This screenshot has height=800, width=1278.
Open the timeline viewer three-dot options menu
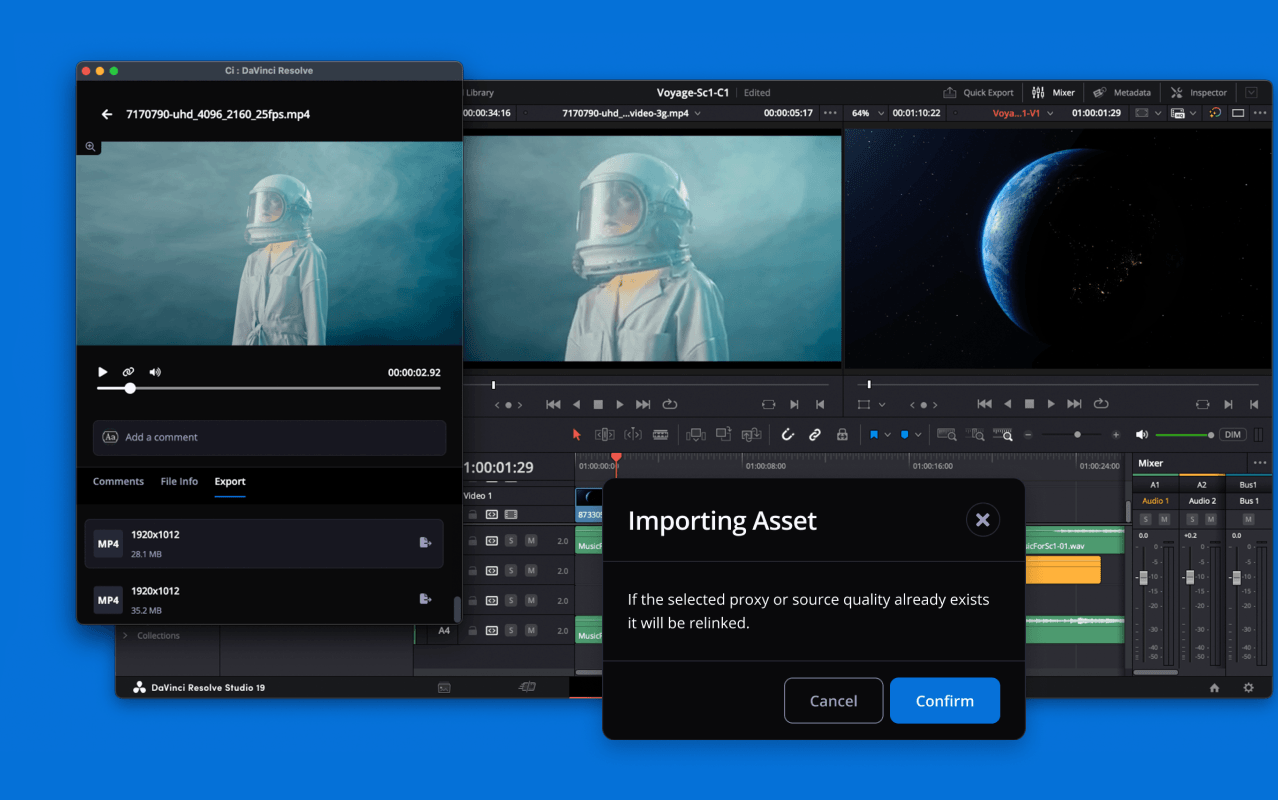tap(1258, 113)
